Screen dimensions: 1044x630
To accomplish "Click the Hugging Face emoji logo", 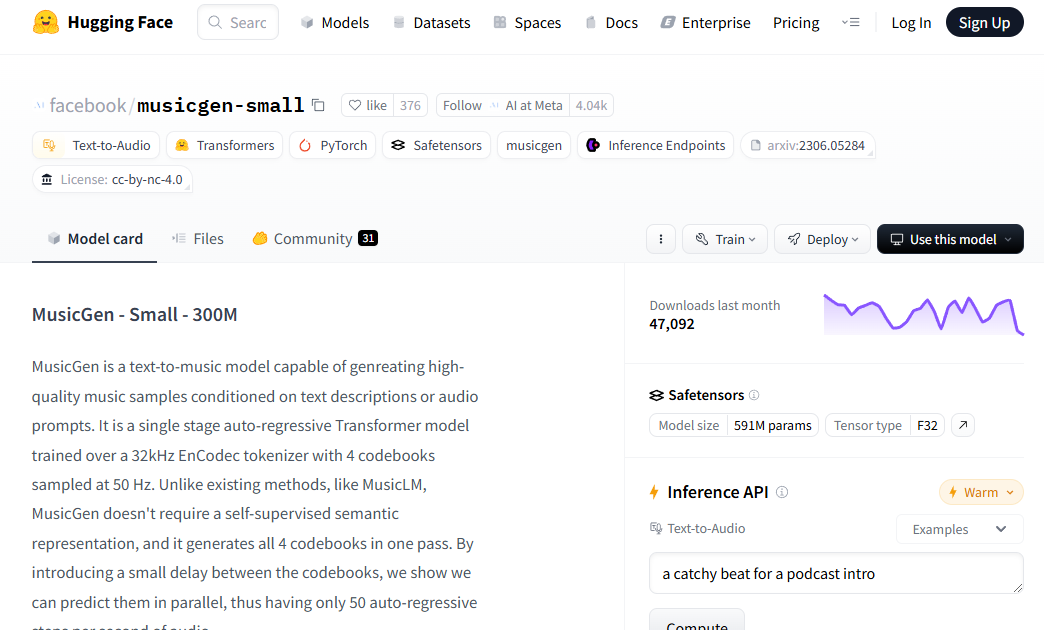I will coord(45,23).
